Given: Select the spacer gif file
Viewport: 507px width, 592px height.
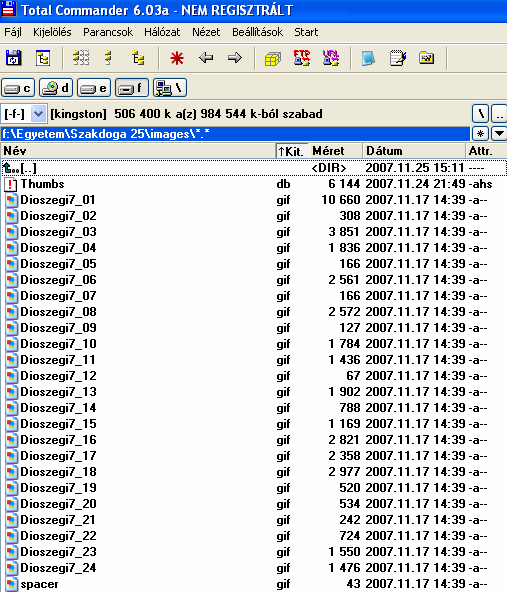Looking at the screenshot, I should tap(253, 584).
